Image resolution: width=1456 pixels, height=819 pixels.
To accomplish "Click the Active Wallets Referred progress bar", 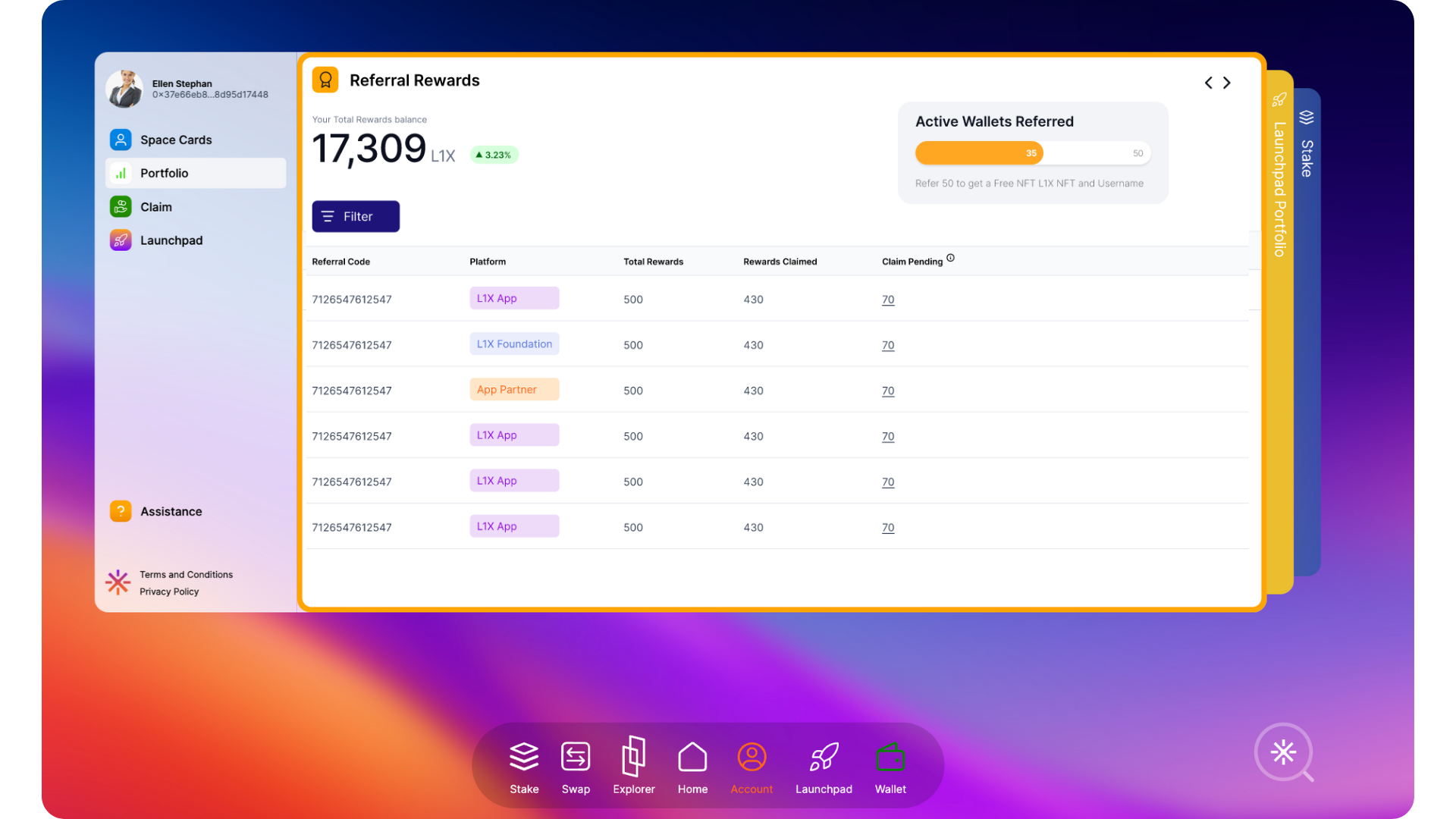I will coord(1032,152).
